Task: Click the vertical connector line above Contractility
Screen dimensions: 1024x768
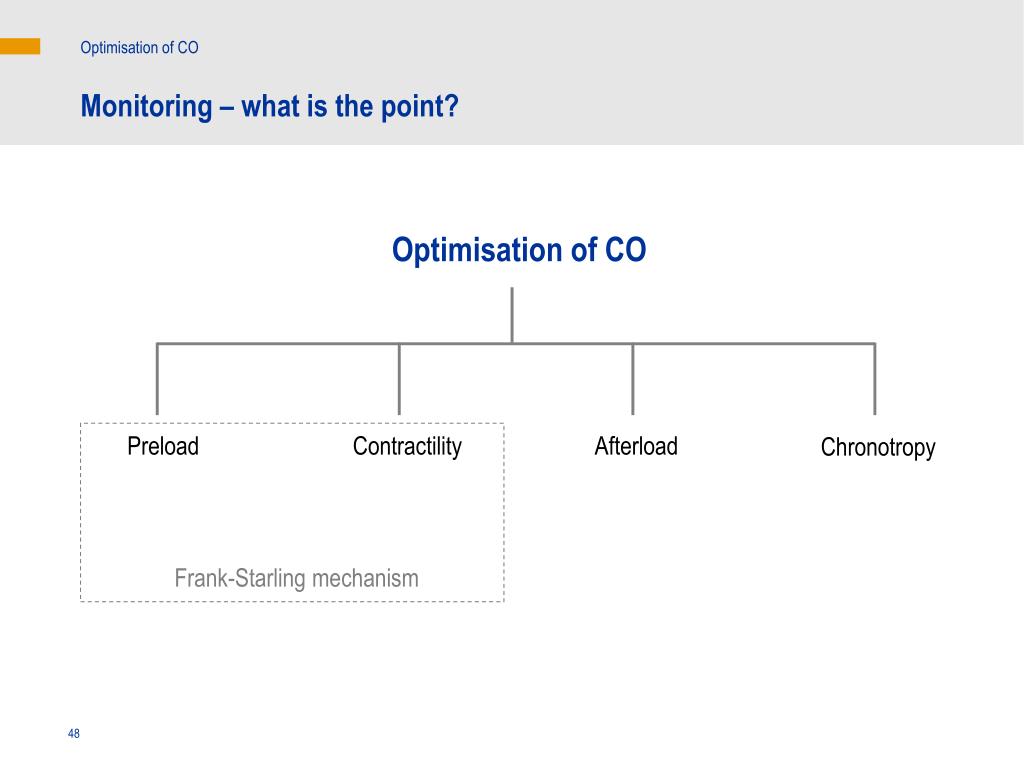Action: coord(399,379)
